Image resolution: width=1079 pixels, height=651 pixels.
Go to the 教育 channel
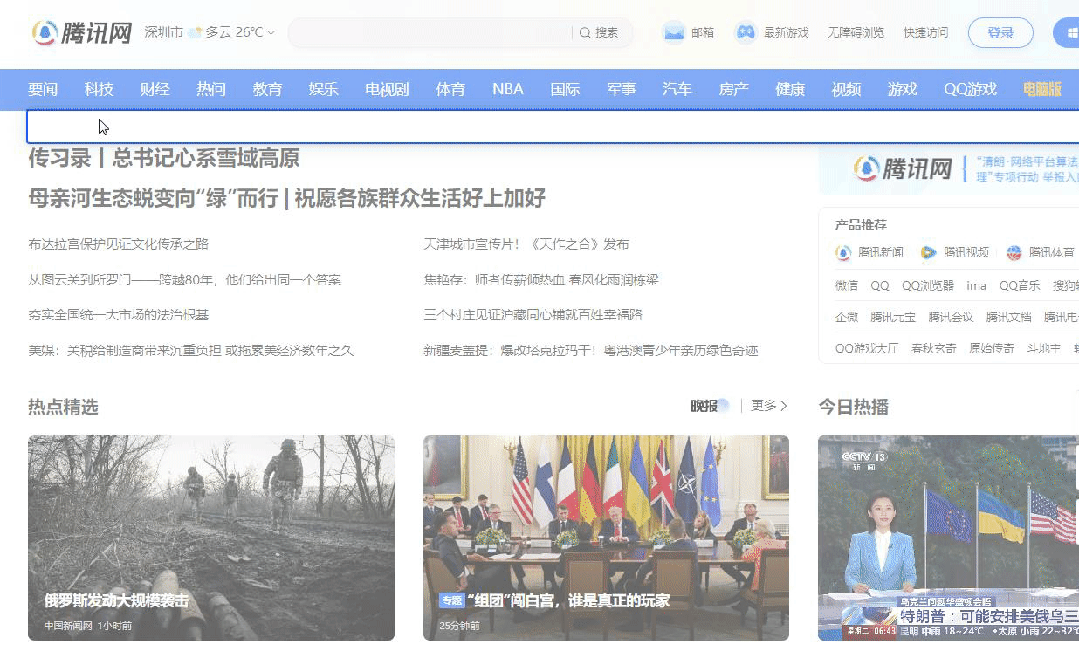click(x=267, y=89)
